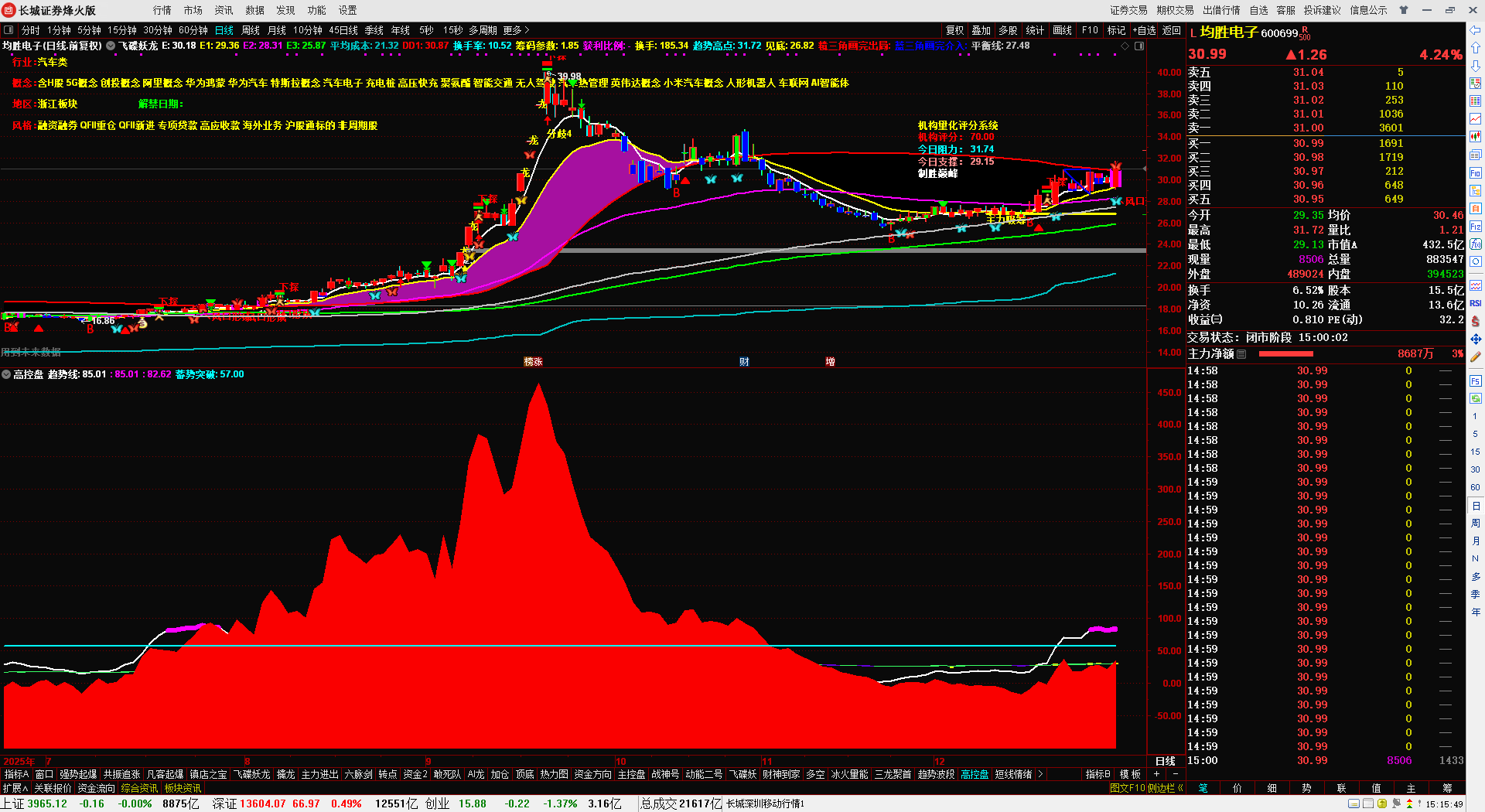Click the F12 sidebar icon
This screenshot has height=812, width=1485.
coord(1476,227)
